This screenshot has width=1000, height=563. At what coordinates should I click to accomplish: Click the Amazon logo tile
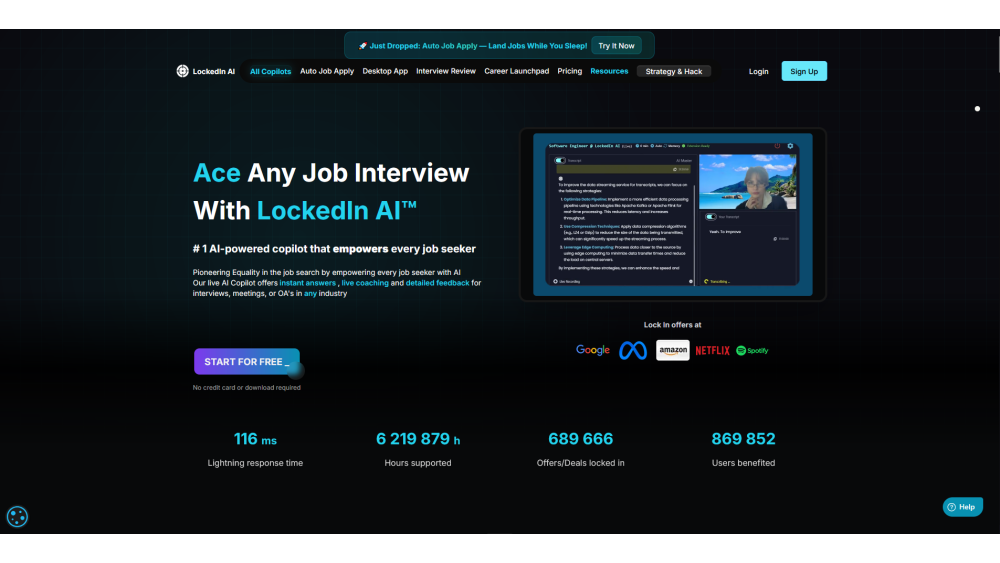(x=672, y=350)
